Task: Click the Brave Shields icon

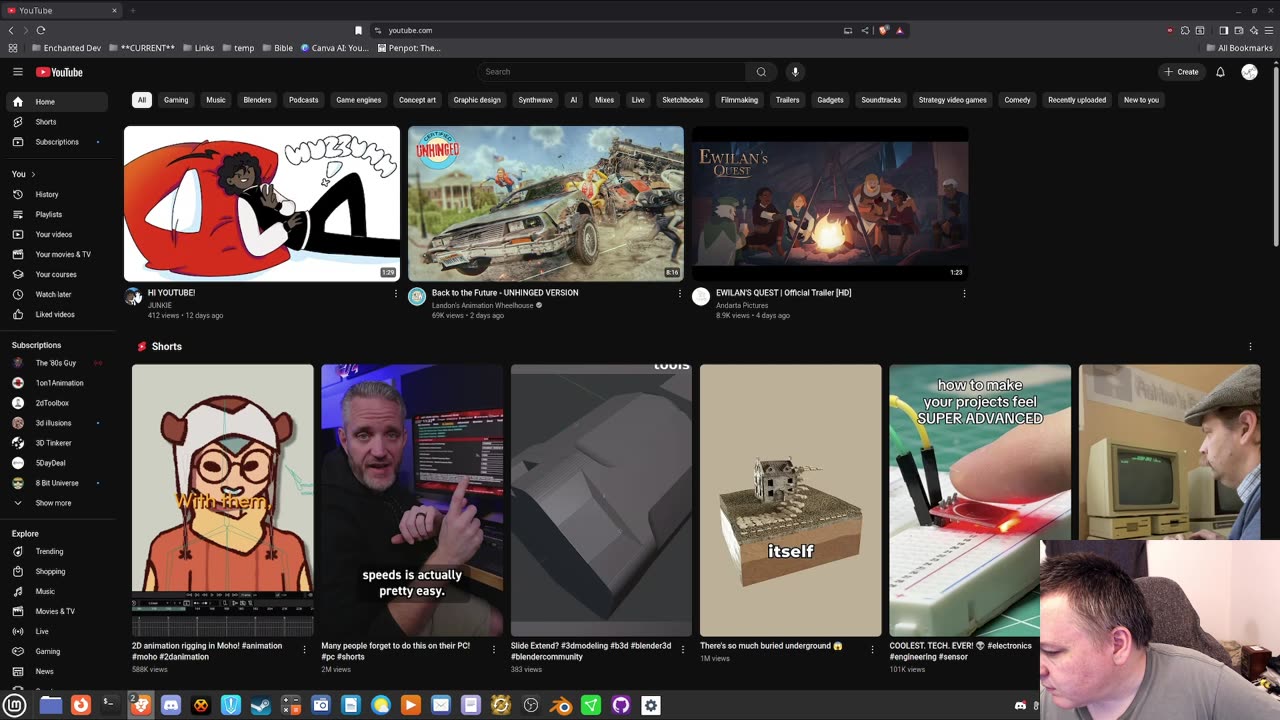Action: [x=883, y=30]
